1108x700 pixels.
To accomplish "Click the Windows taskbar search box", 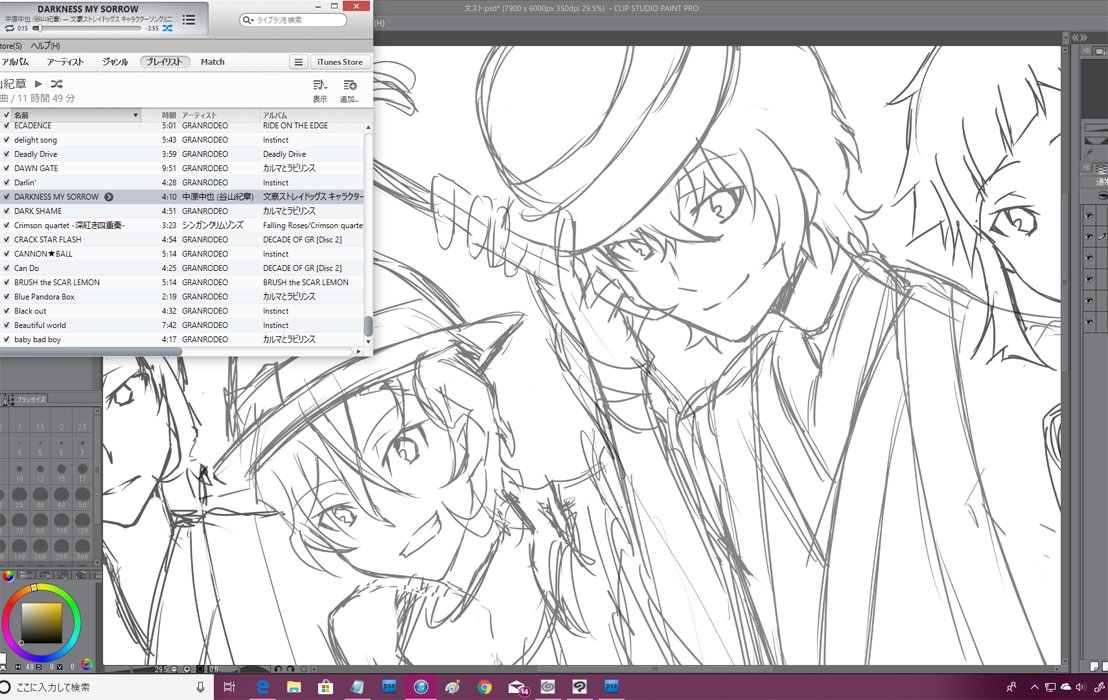I will pyautogui.click(x=104, y=687).
